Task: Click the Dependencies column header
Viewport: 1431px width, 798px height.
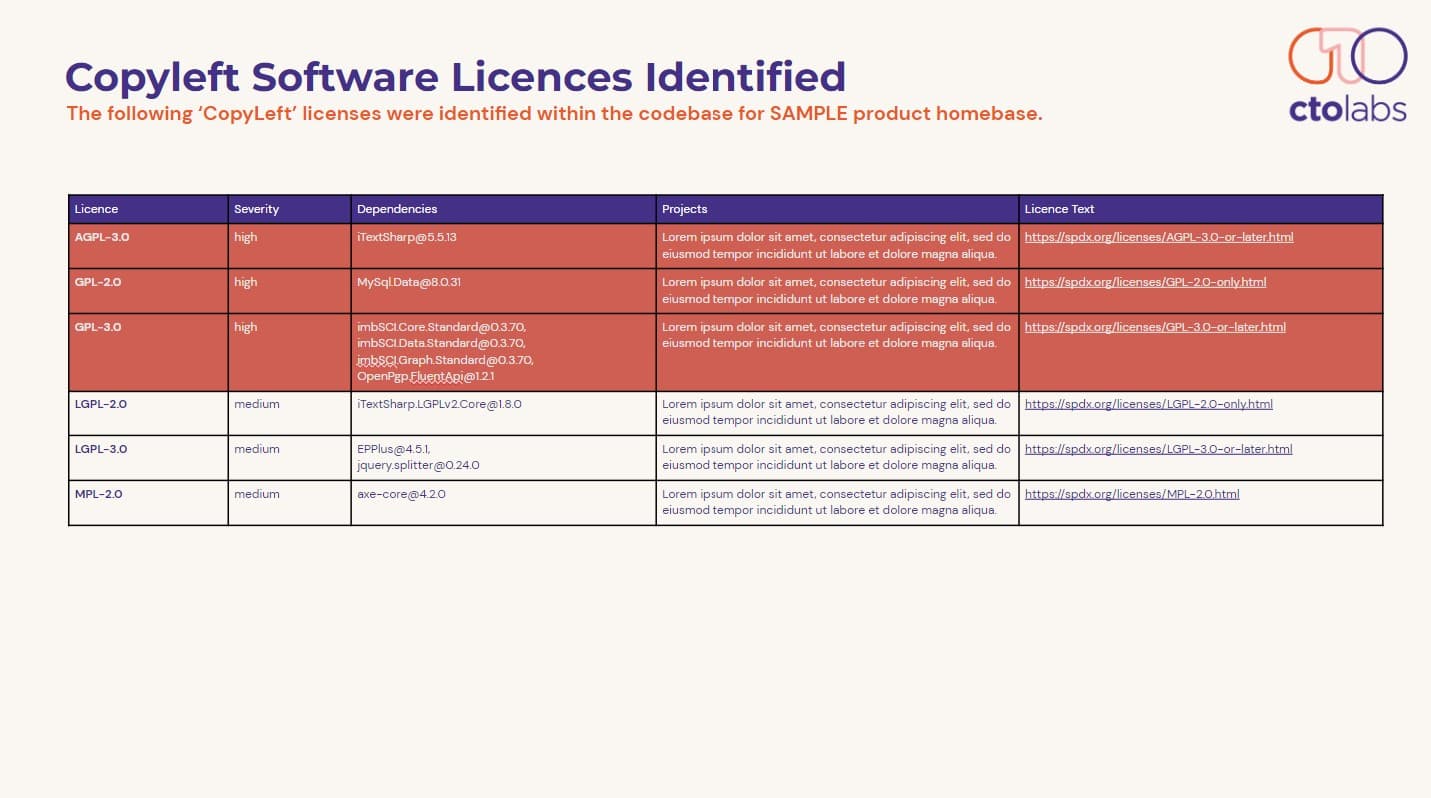Action: pyautogui.click(x=503, y=209)
